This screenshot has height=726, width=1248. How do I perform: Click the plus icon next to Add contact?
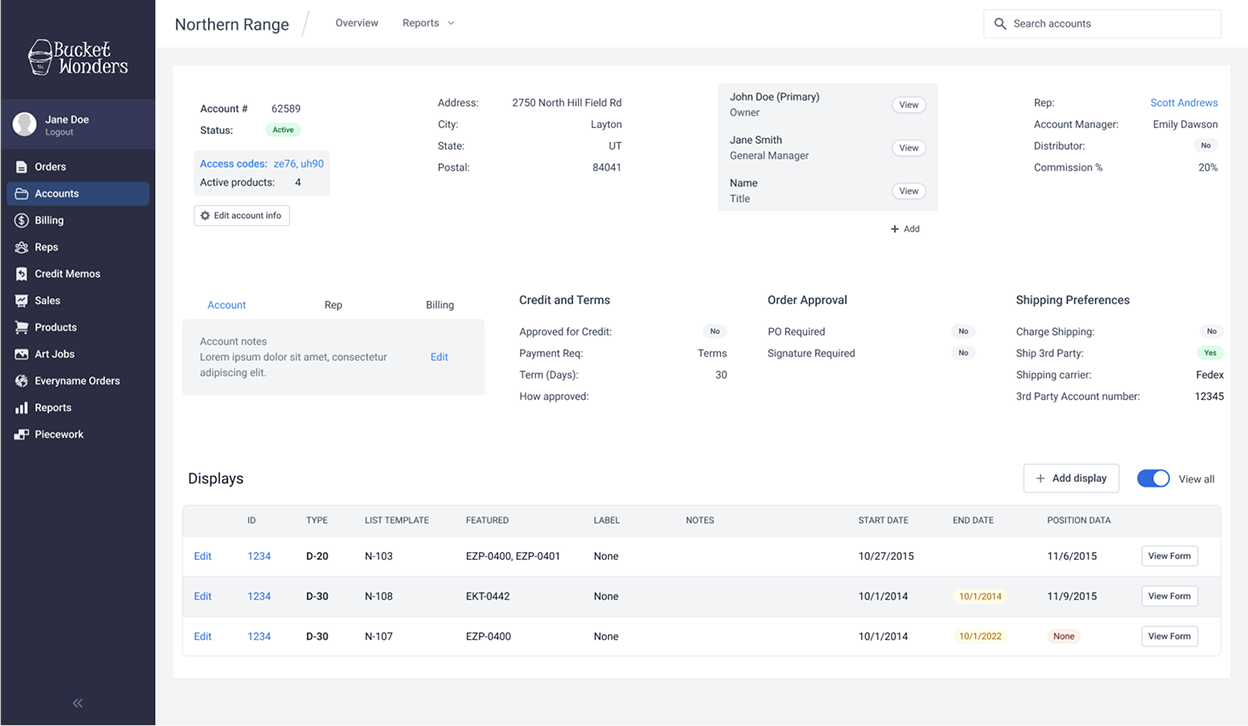click(895, 229)
